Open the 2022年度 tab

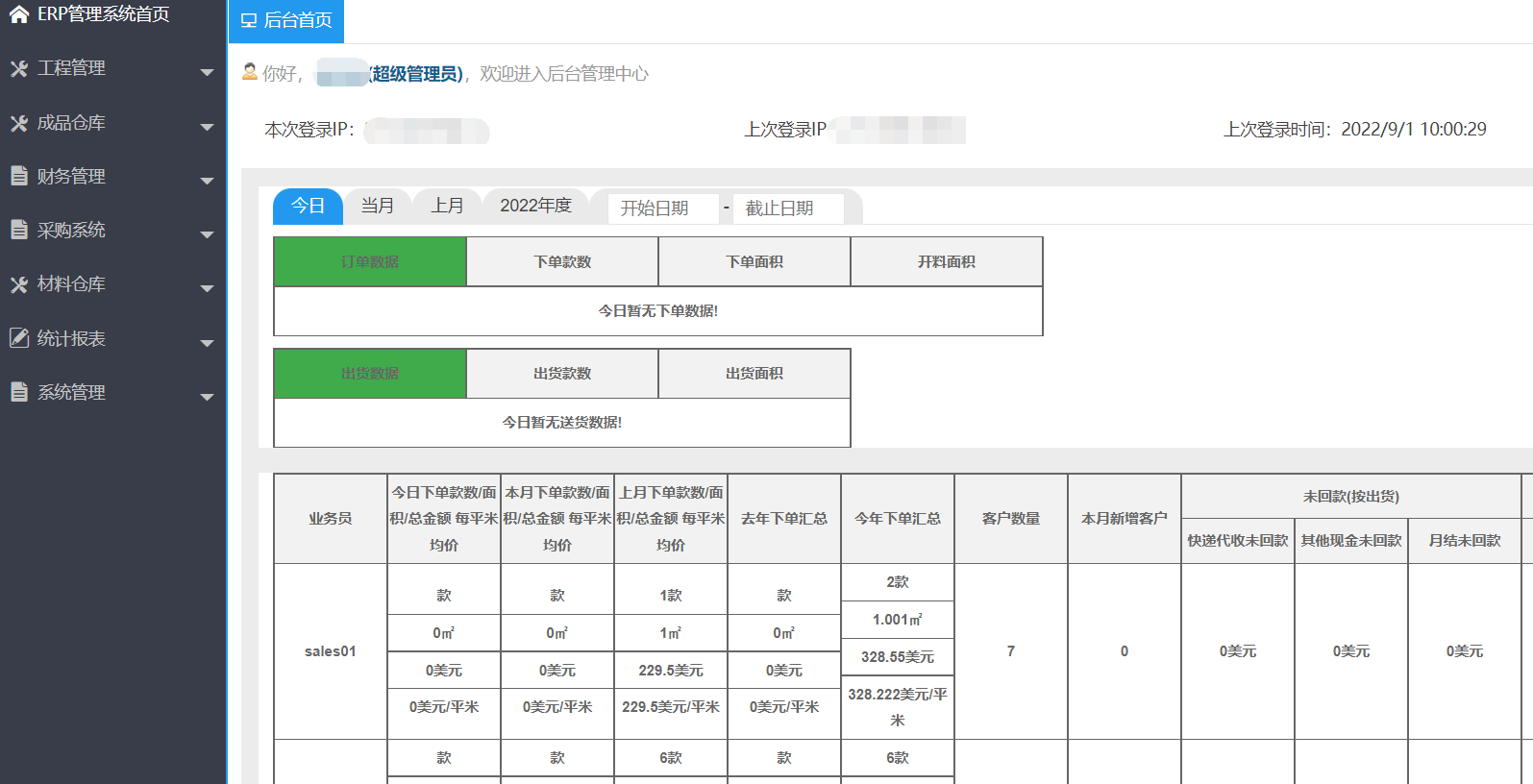coord(535,206)
